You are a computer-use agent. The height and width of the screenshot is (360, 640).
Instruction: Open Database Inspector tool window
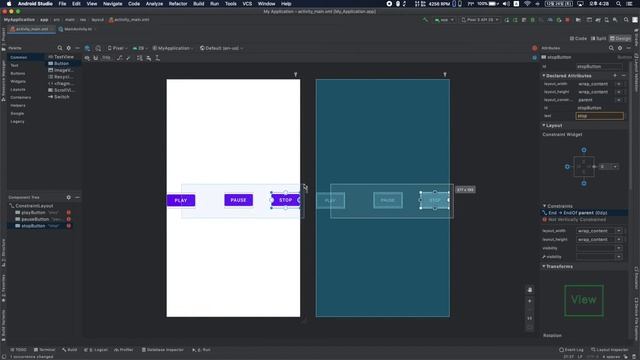163,350
